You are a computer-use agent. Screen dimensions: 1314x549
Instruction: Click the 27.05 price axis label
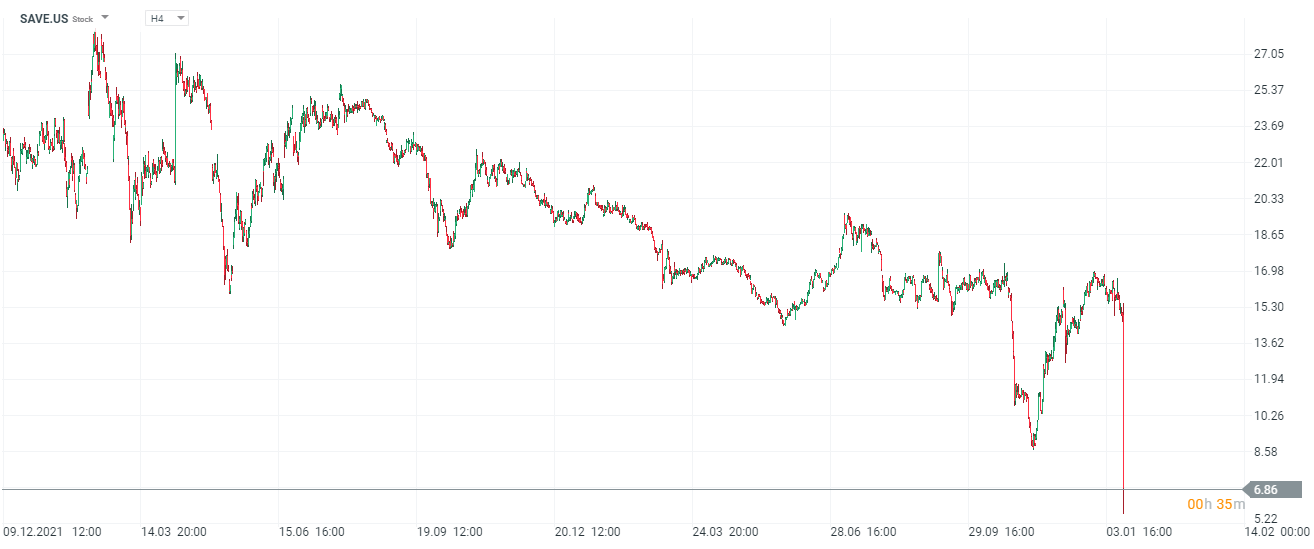pyautogui.click(x=1268, y=54)
